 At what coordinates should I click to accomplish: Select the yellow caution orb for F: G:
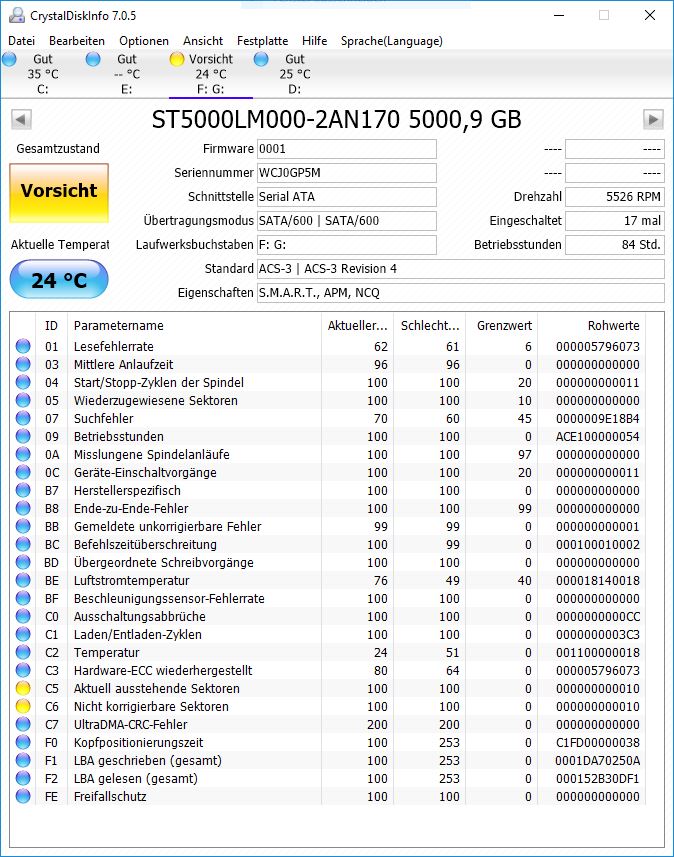pyautogui.click(x=177, y=59)
